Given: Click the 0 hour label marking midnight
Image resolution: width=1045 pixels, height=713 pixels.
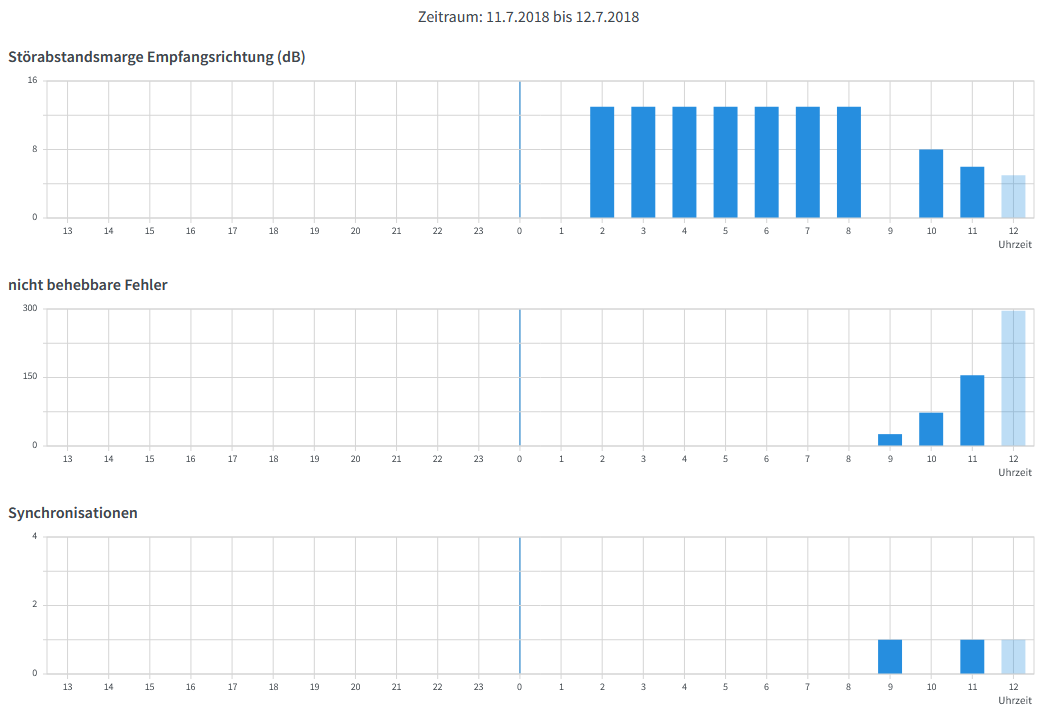Looking at the screenshot, I should [x=520, y=230].
